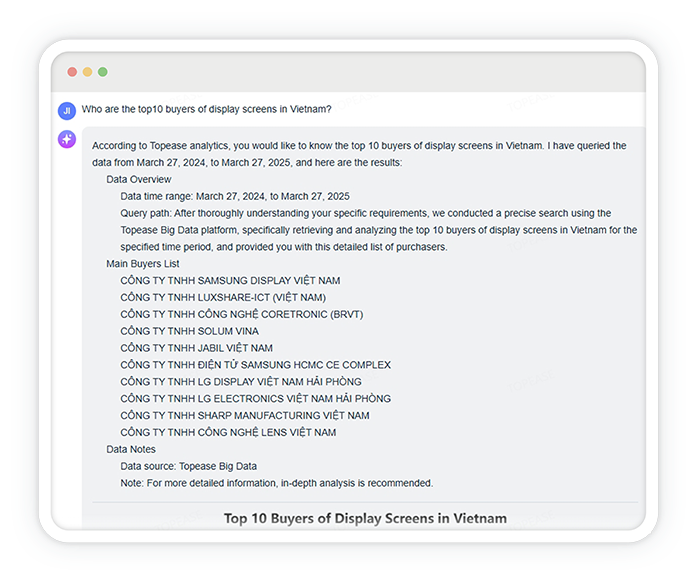Select 'CÔNG TY TNHH SOLUM VINA'
This screenshot has height=582, width=698.
tap(189, 331)
